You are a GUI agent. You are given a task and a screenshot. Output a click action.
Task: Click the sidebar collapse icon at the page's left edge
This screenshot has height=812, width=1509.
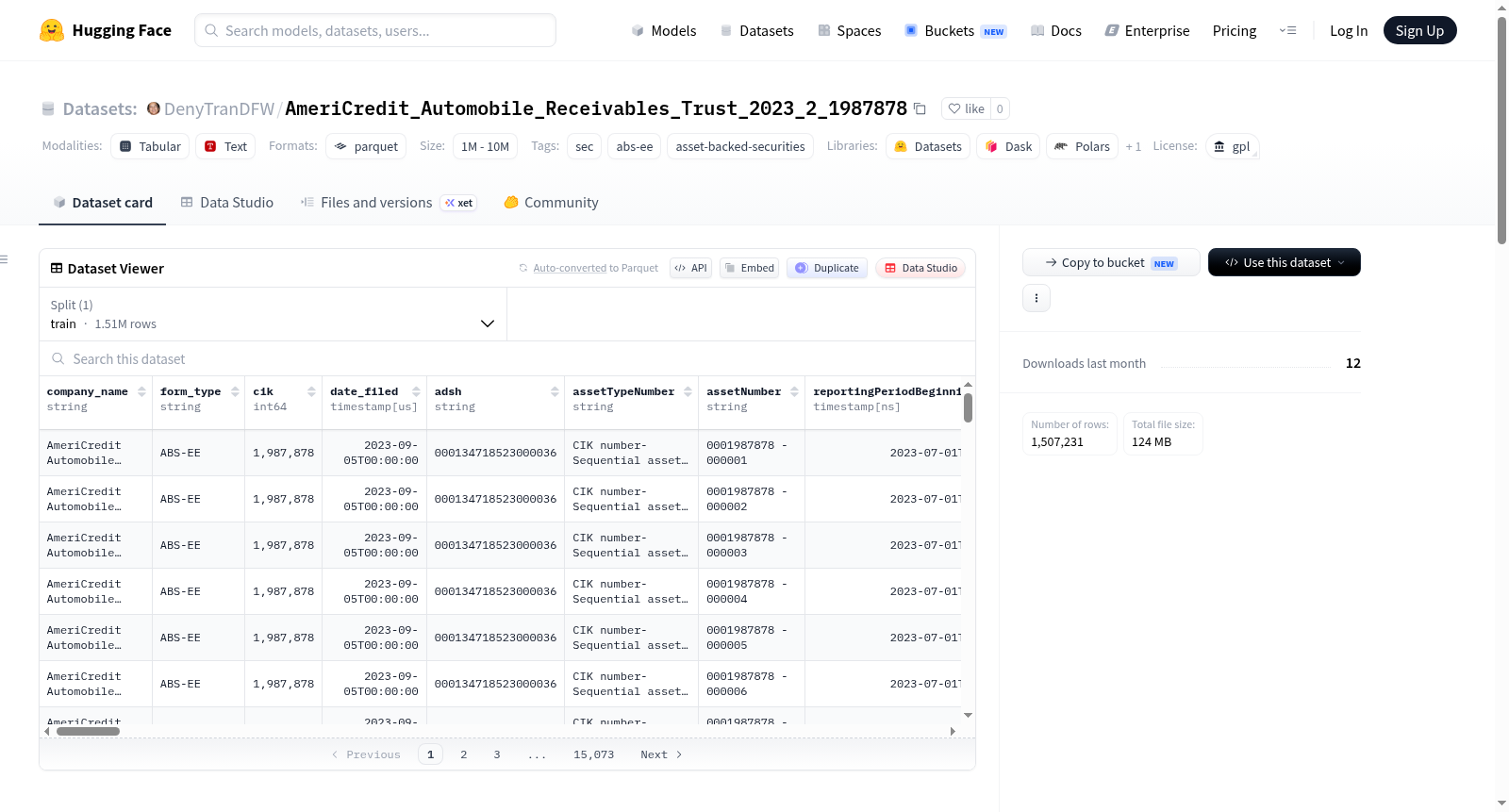[x=4, y=259]
